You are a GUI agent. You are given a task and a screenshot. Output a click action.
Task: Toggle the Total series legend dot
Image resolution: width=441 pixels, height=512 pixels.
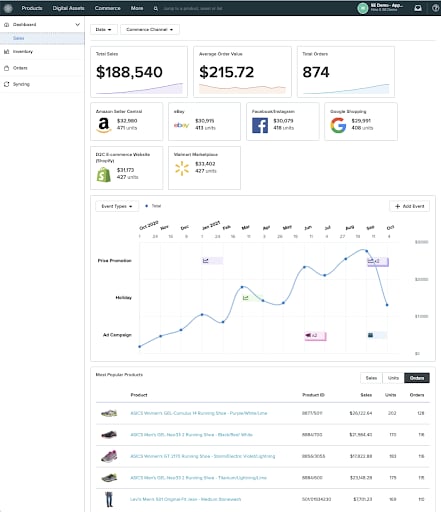click(x=147, y=206)
